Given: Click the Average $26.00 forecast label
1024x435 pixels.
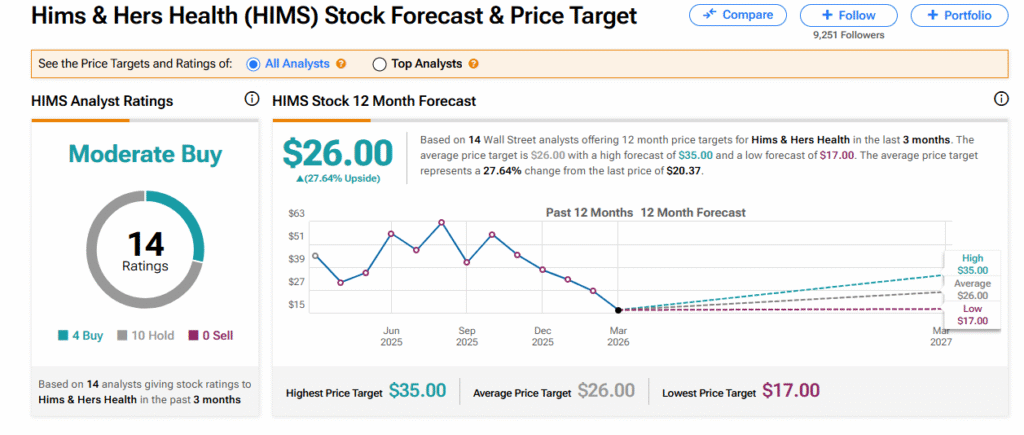Looking at the screenshot, I should [972, 289].
